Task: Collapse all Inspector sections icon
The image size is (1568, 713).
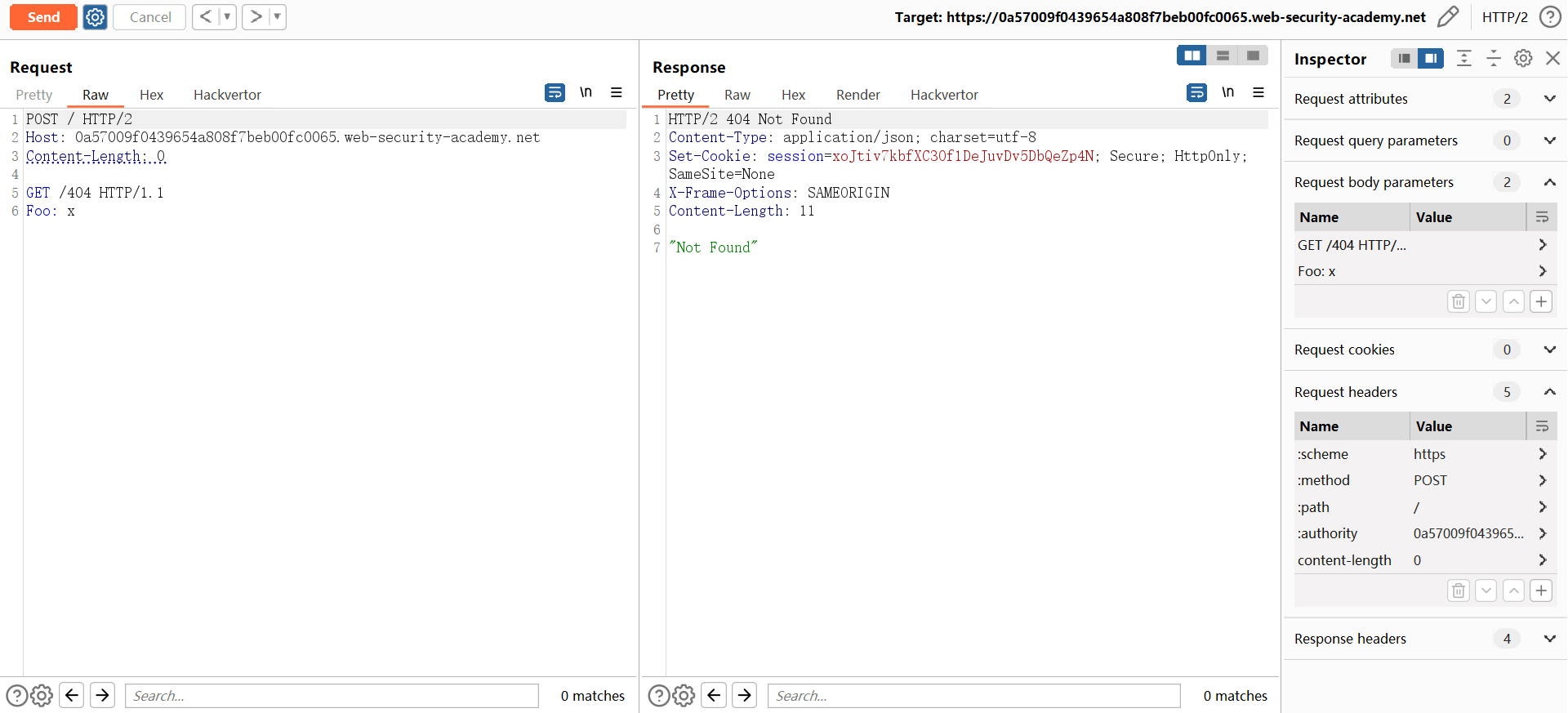Action: (1493, 59)
